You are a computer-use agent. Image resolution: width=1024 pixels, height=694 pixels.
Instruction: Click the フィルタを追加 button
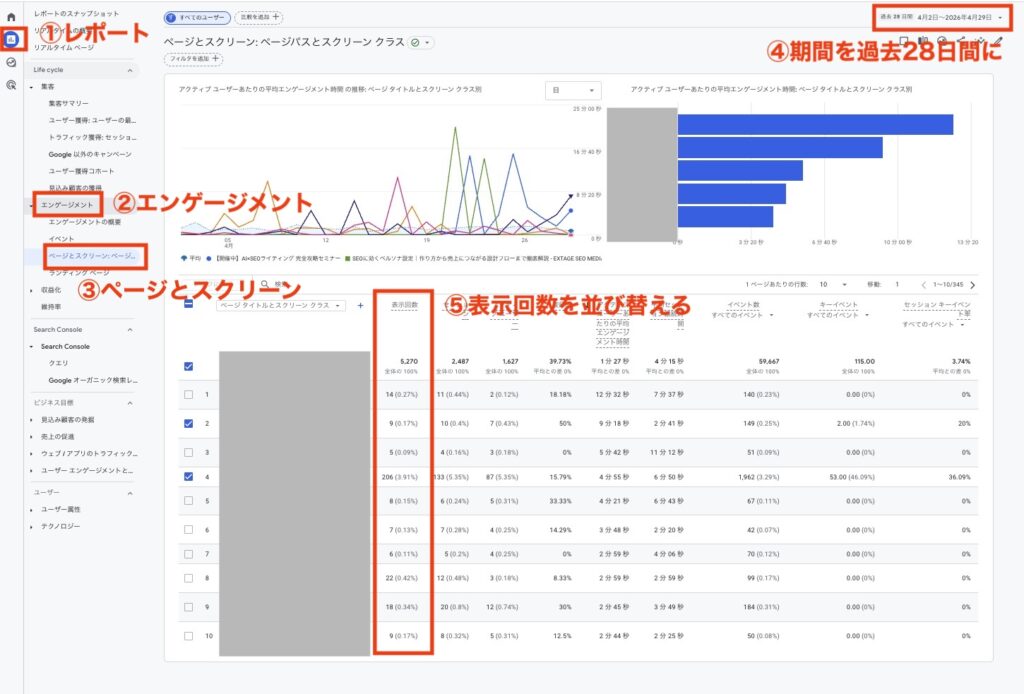pos(193,59)
